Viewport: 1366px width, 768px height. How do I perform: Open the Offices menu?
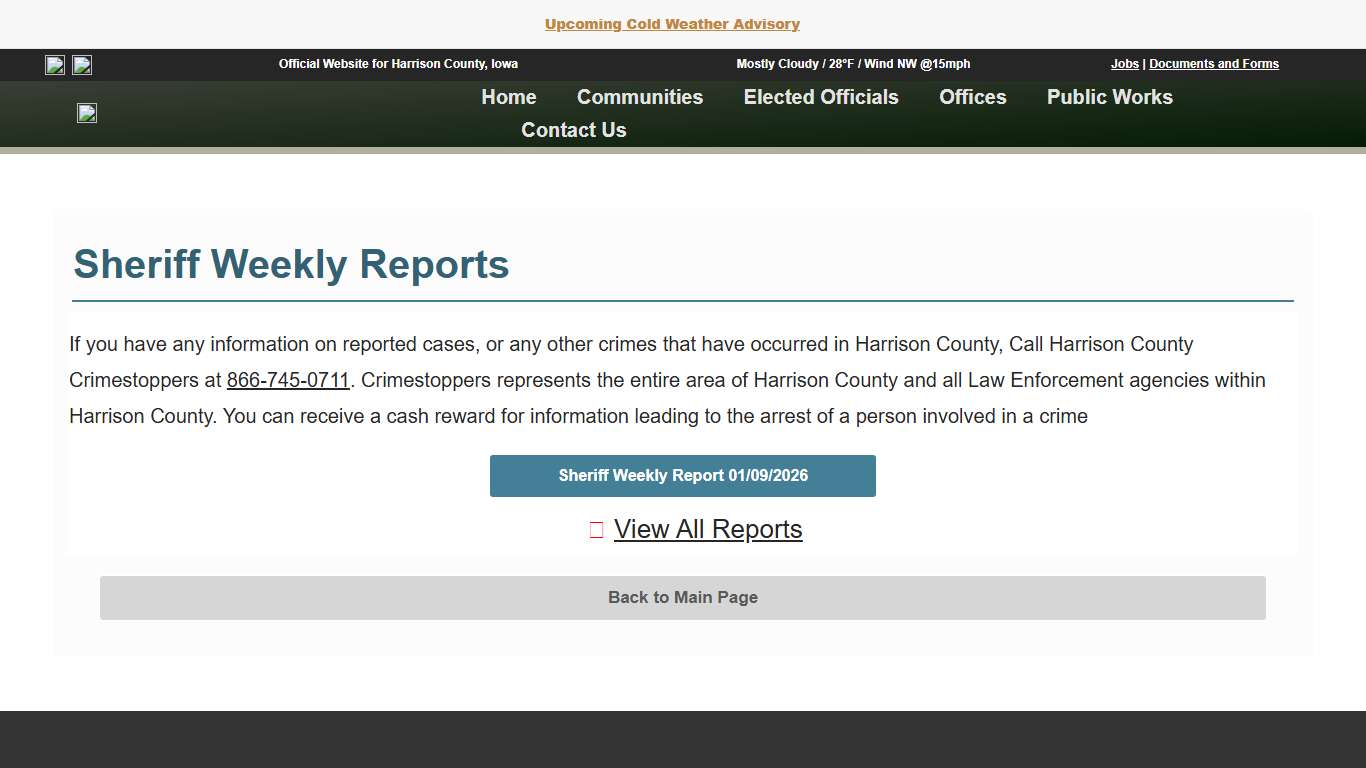[971, 97]
